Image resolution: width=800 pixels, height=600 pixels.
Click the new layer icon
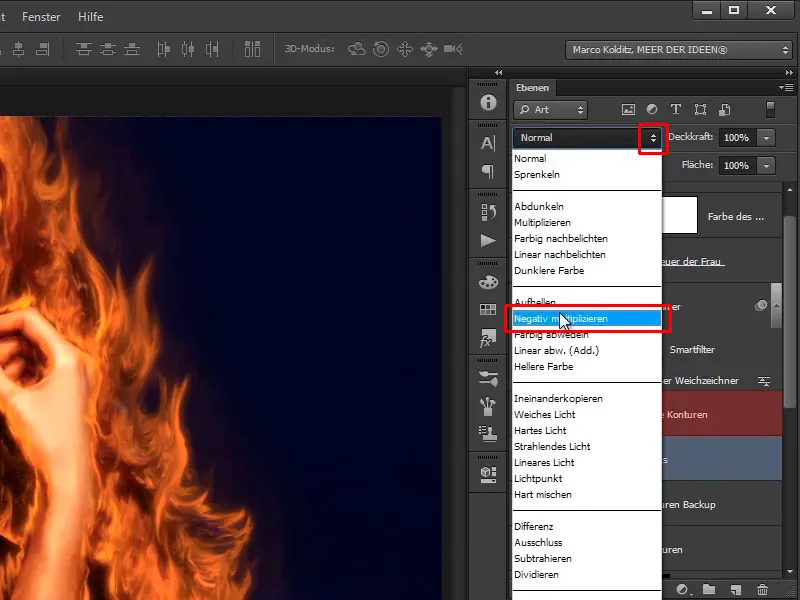pos(736,591)
